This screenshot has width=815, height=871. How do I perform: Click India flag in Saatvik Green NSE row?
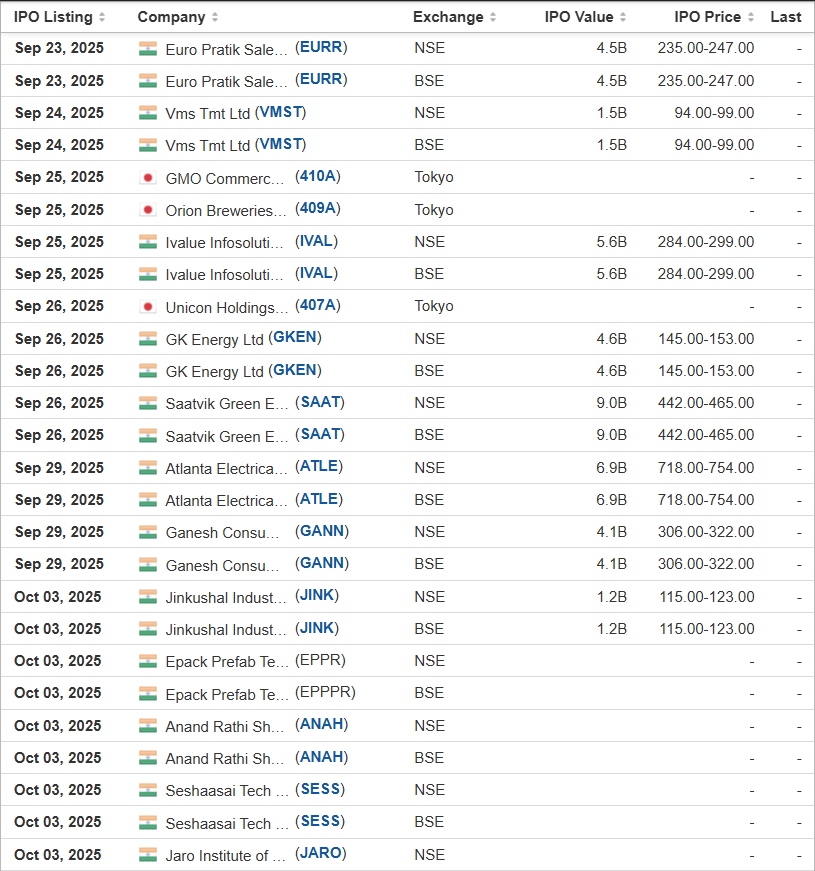[x=148, y=403]
